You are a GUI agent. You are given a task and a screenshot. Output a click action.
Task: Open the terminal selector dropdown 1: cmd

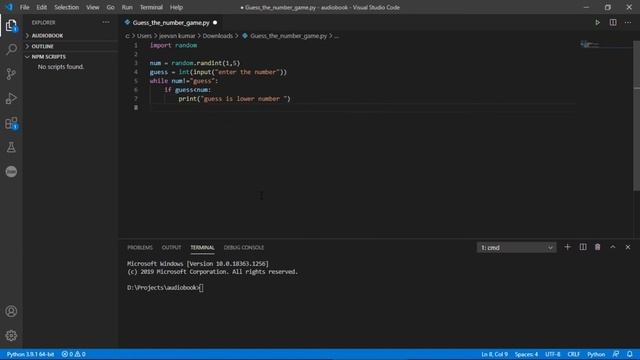point(516,248)
